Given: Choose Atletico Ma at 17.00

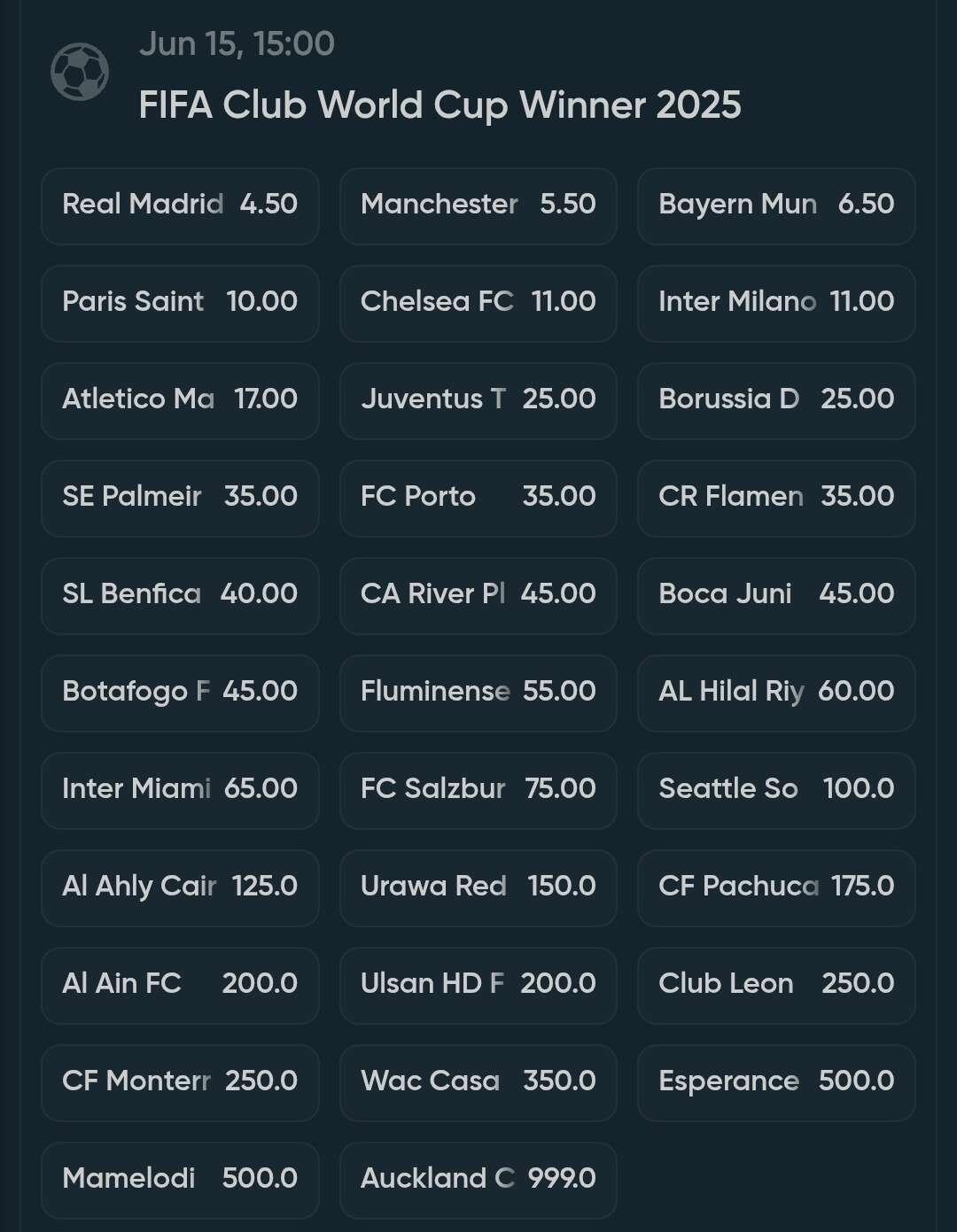Looking at the screenshot, I should tap(180, 400).
